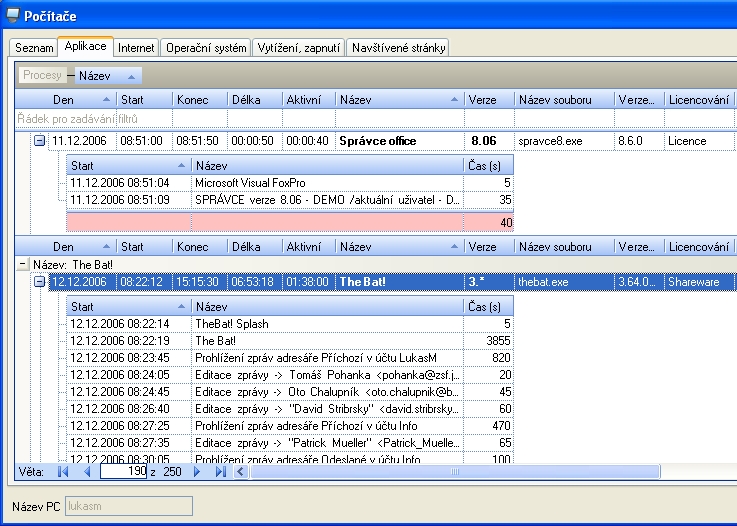Image resolution: width=737 pixels, height=526 pixels.
Task: Go to next record arrow
Action: (x=197, y=471)
